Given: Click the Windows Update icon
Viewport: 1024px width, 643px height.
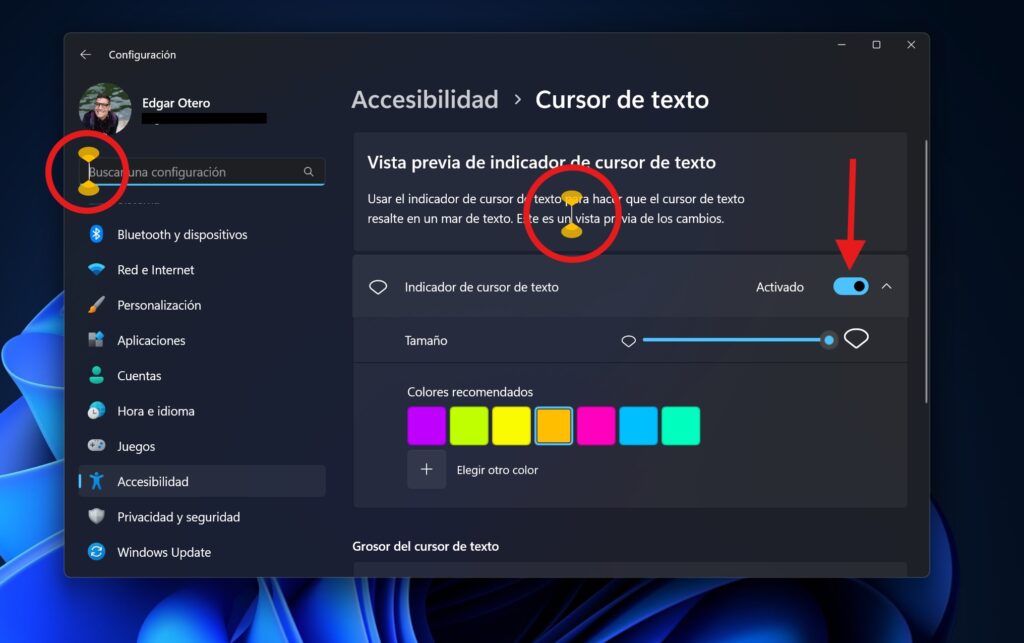Looking at the screenshot, I should point(97,552).
